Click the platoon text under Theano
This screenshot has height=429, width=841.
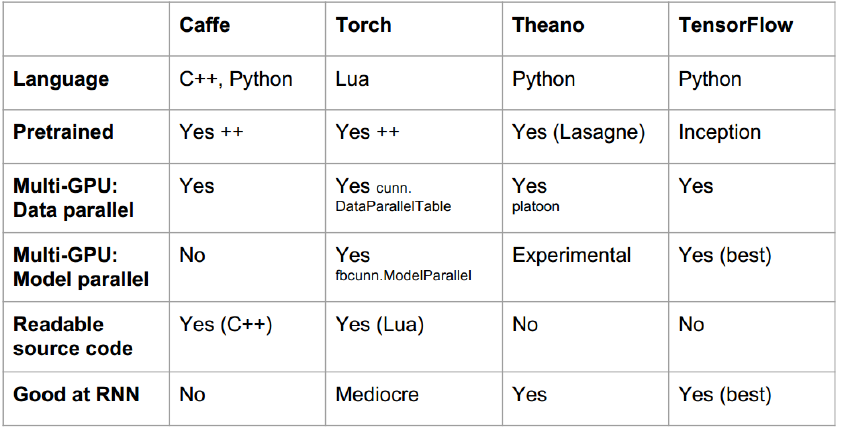coord(536,206)
